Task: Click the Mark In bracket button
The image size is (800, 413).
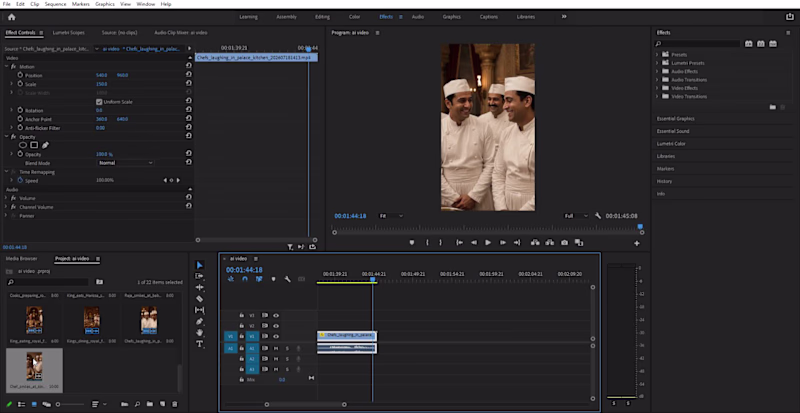Action: point(428,243)
